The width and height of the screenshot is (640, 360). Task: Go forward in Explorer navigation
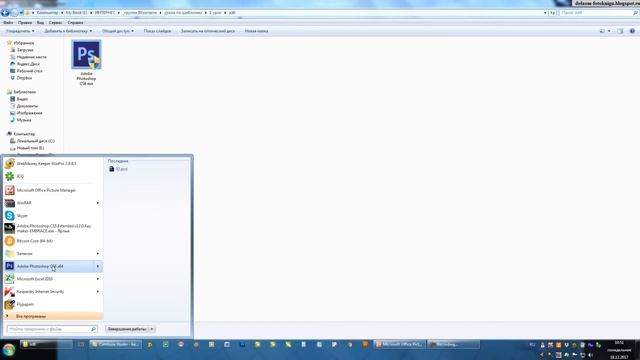[14, 13]
